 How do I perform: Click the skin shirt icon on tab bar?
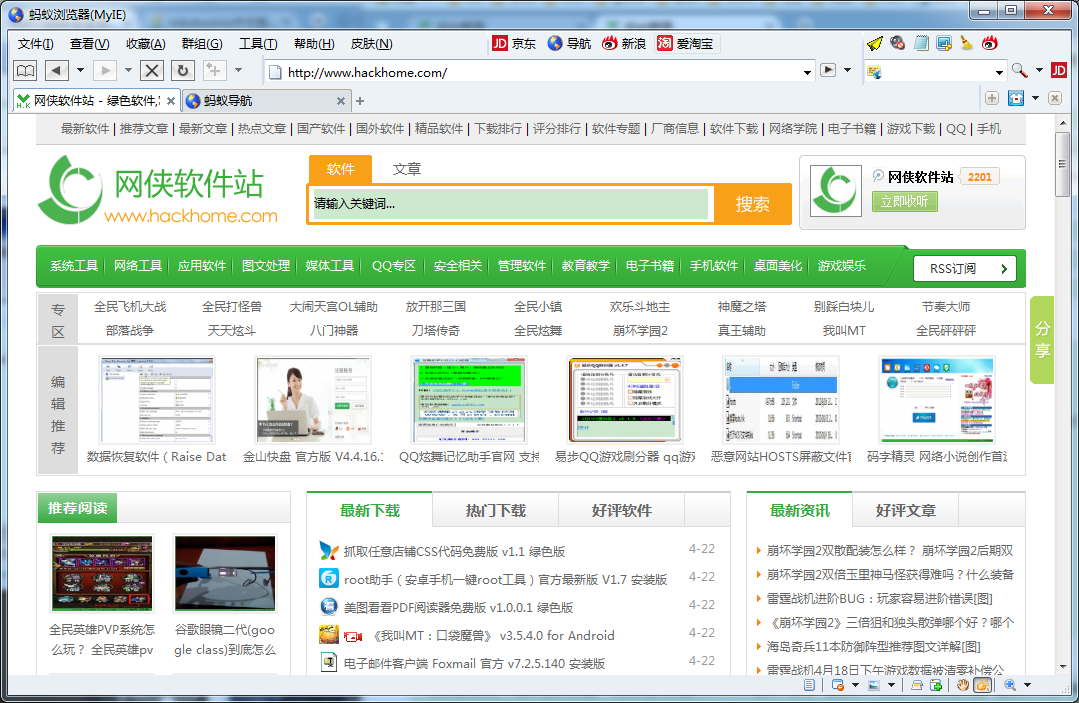coord(1016,98)
